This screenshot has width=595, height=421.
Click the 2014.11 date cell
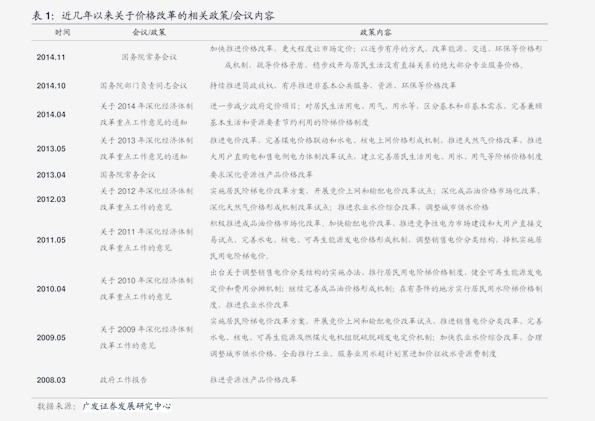pyautogui.click(x=51, y=57)
